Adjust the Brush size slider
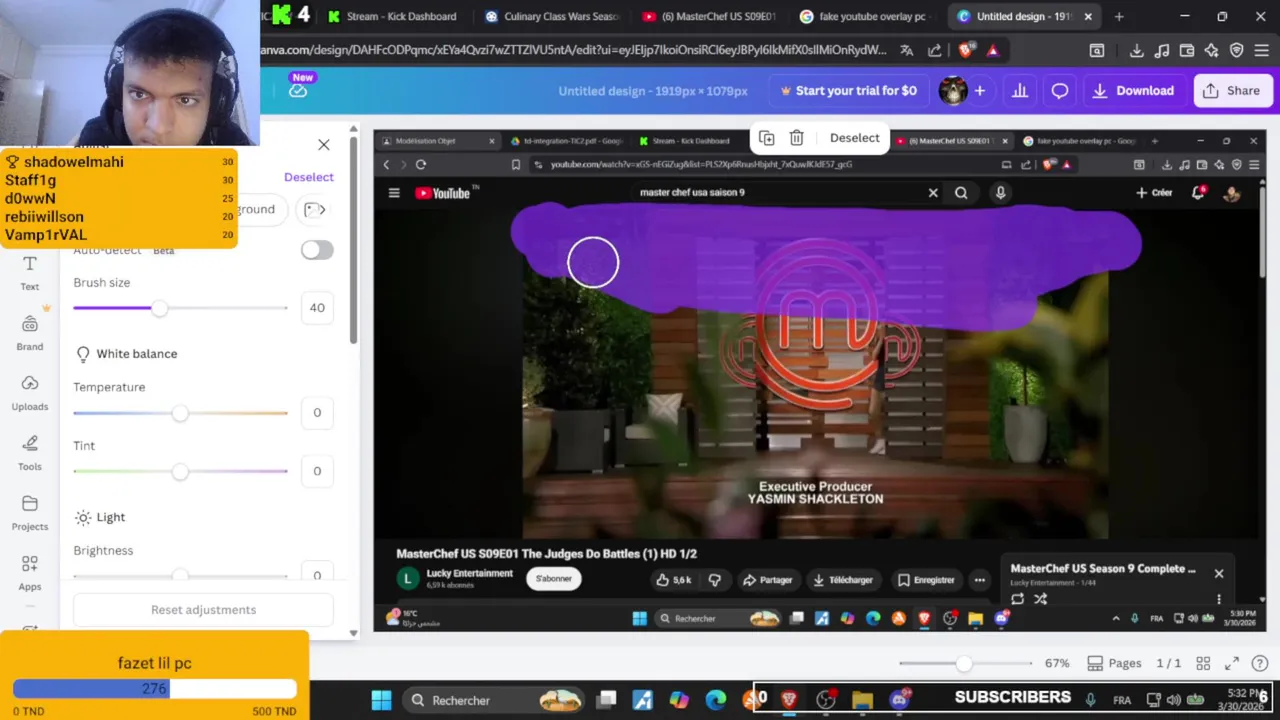1280x720 pixels. coord(180,308)
